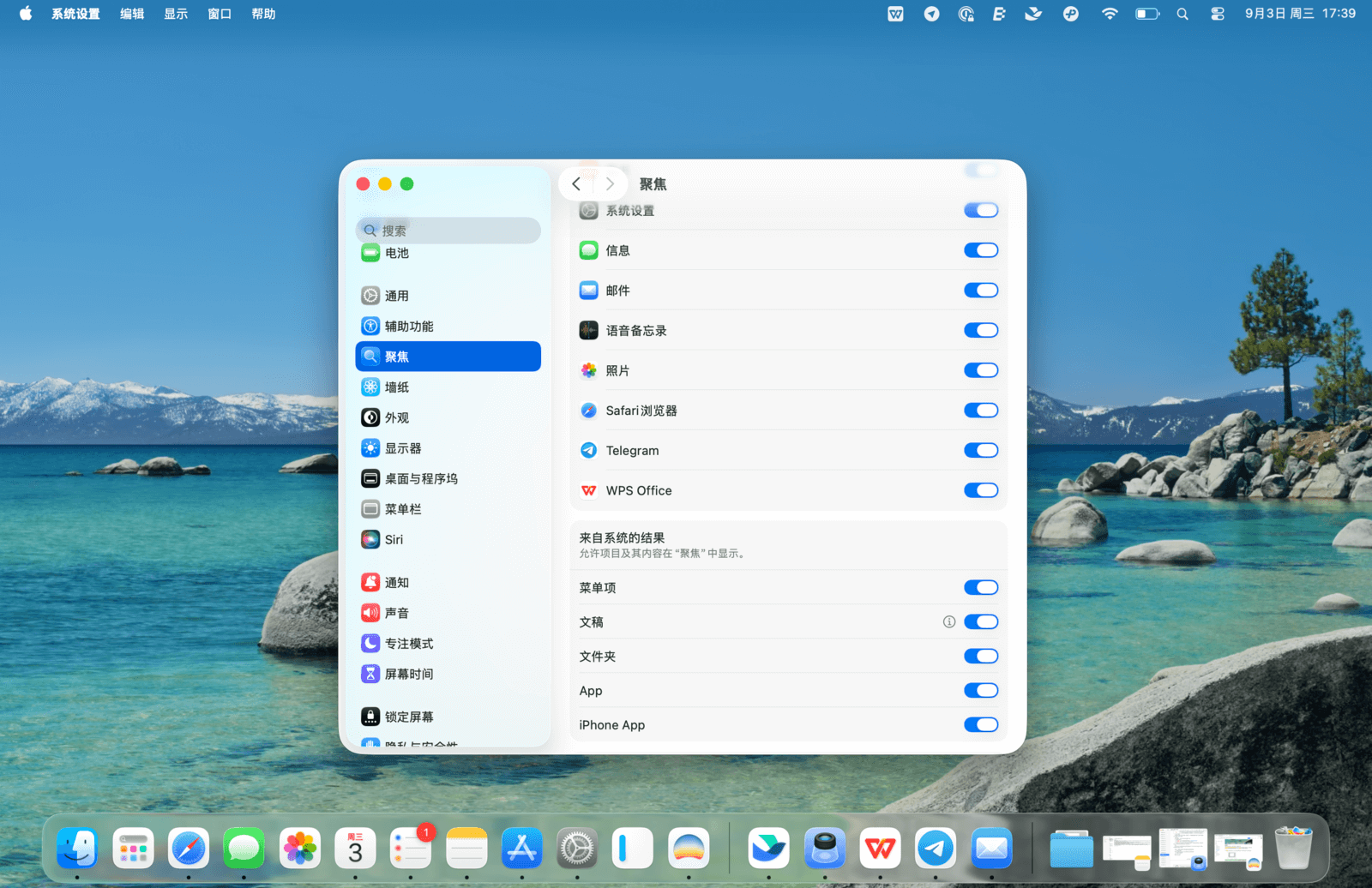Viewport: 1372px width, 888px height.
Task: Turn off Safari浏览器 Spotlight results
Action: (x=981, y=411)
